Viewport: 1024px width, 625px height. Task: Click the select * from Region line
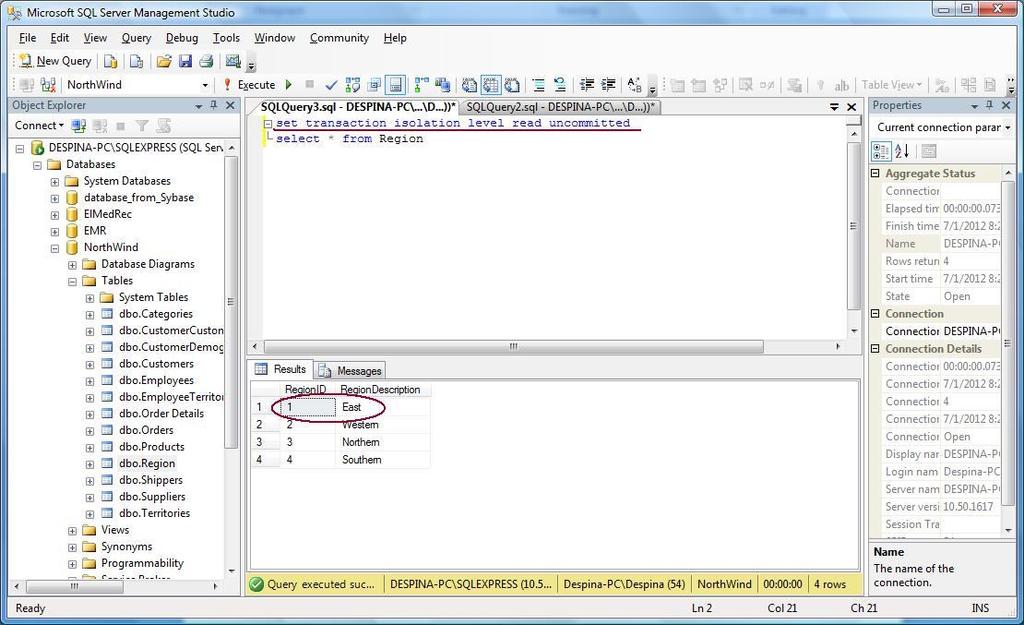pos(349,138)
